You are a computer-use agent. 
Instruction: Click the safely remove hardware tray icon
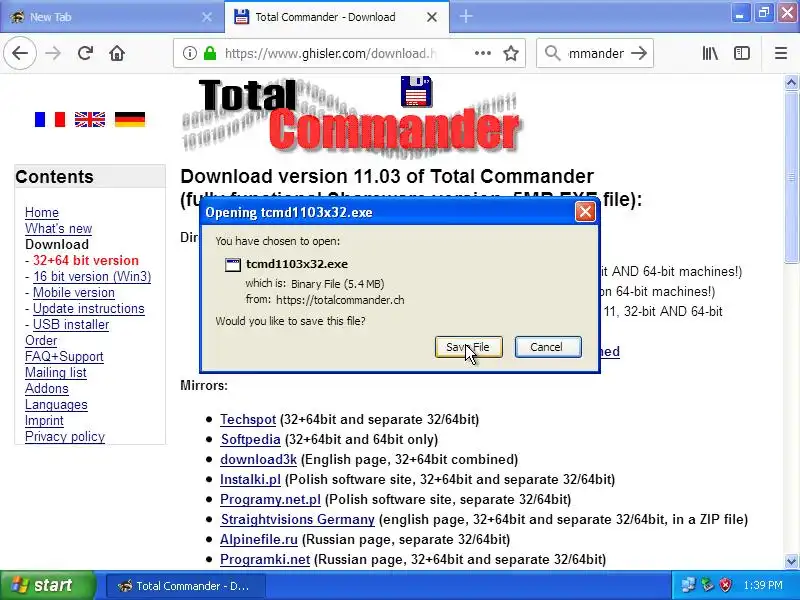707,585
